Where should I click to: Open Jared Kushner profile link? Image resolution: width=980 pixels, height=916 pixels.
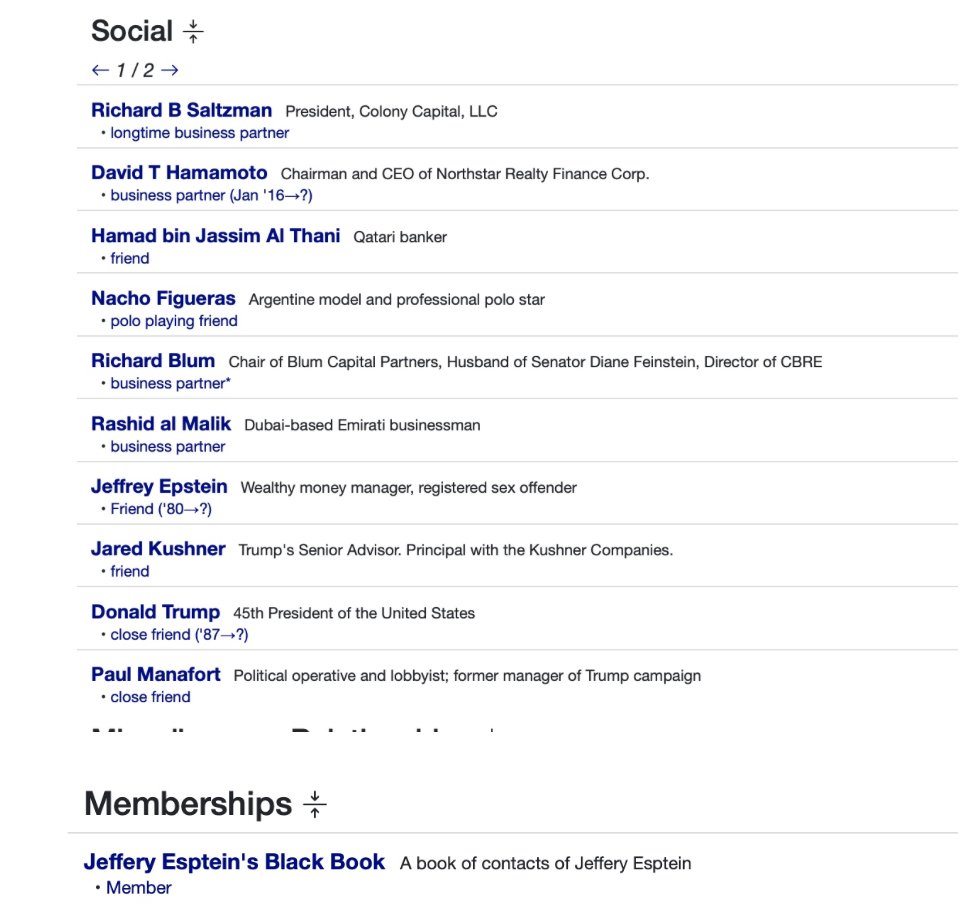tap(158, 549)
